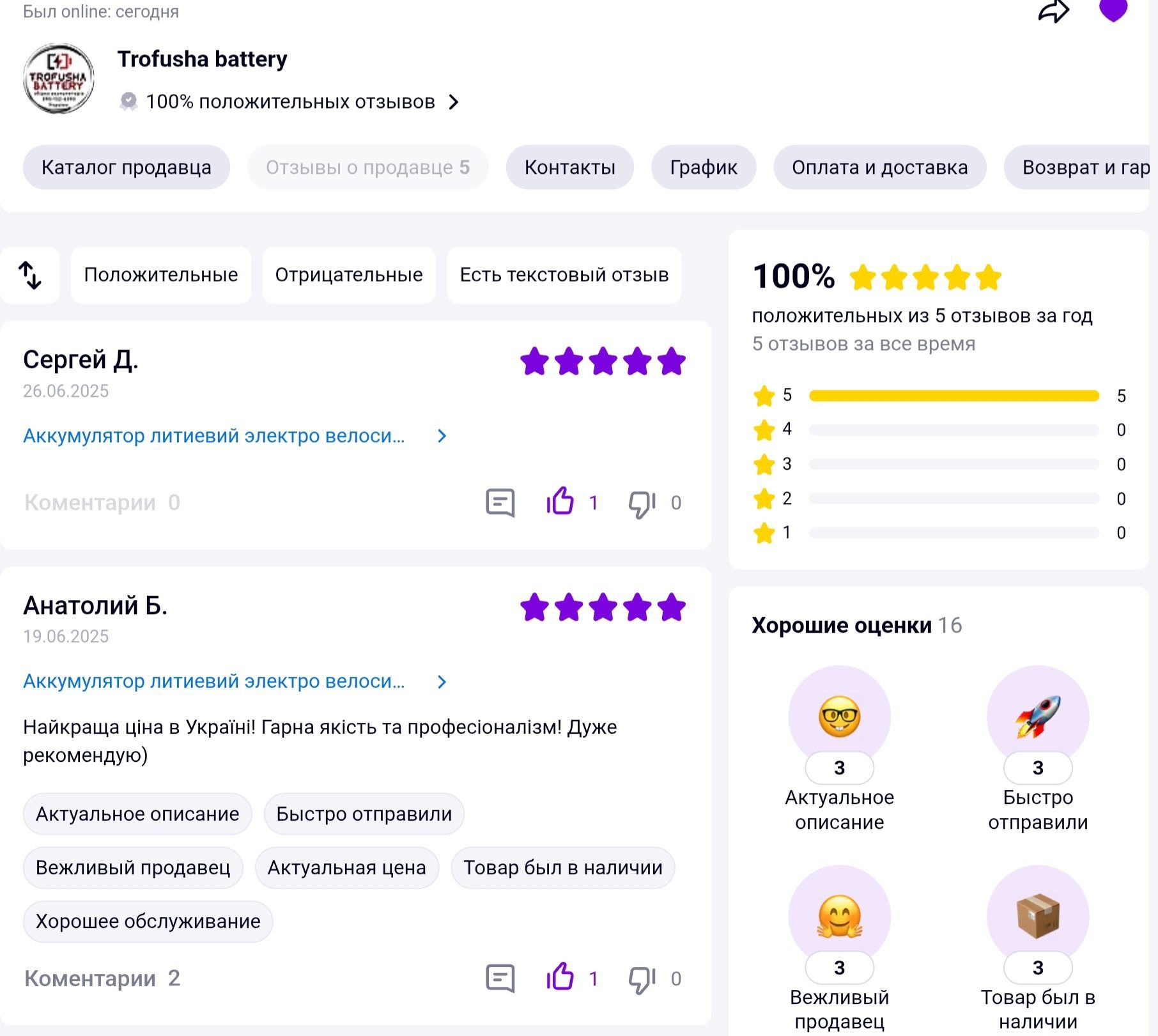Click Был online: сегодня status text
The height and width of the screenshot is (1036, 1158).
(x=101, y=12)
